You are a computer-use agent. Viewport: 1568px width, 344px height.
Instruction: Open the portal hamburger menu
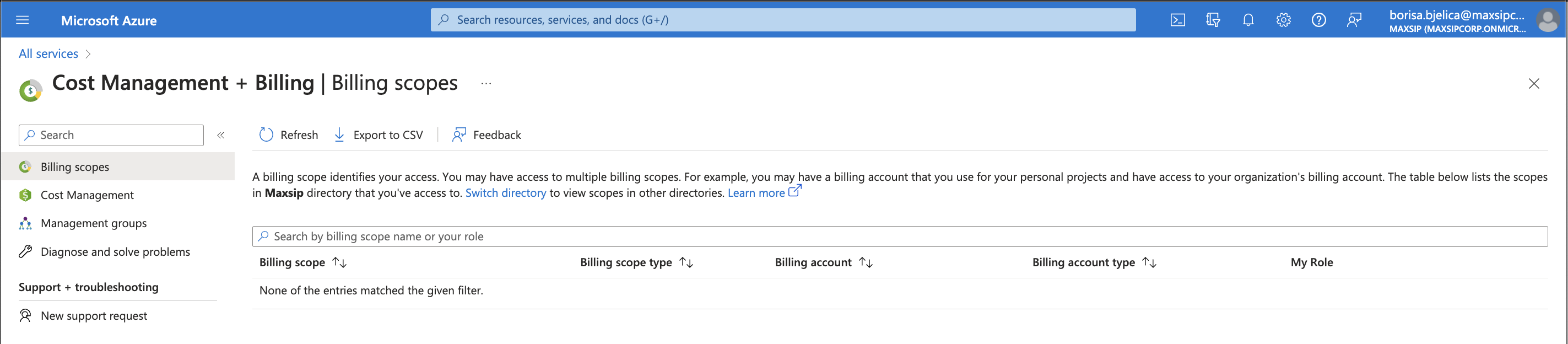point(23,20)
